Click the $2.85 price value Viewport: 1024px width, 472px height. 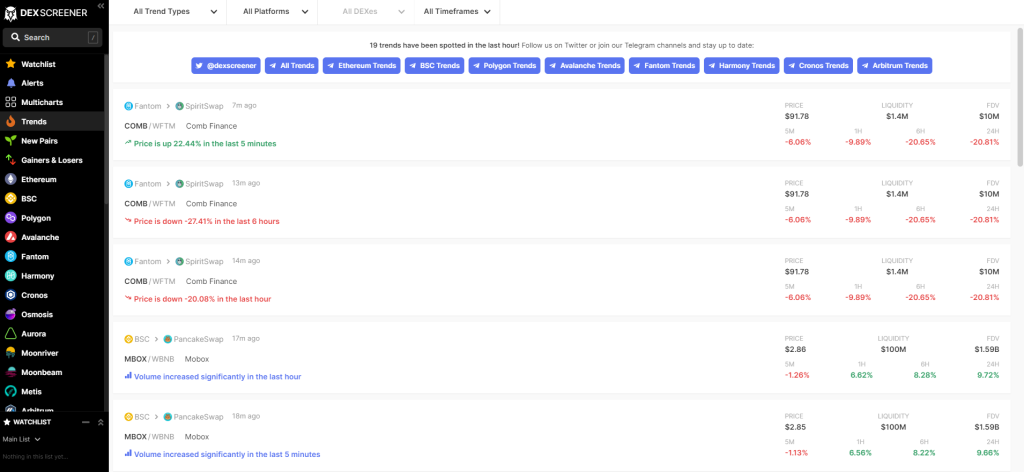click(795, 427)
